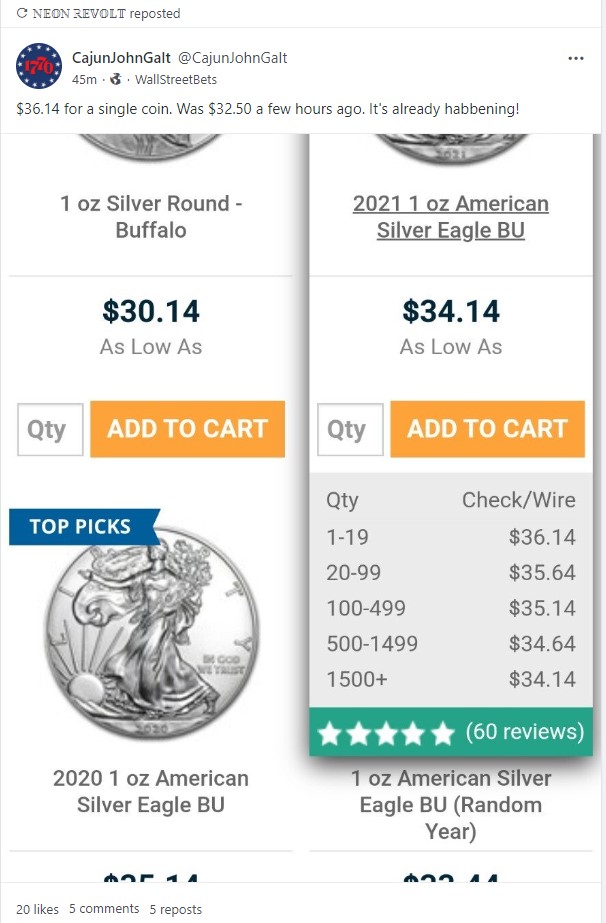Click the repost arrow icon beside NEON REVOLT

(x=22, y=13)
